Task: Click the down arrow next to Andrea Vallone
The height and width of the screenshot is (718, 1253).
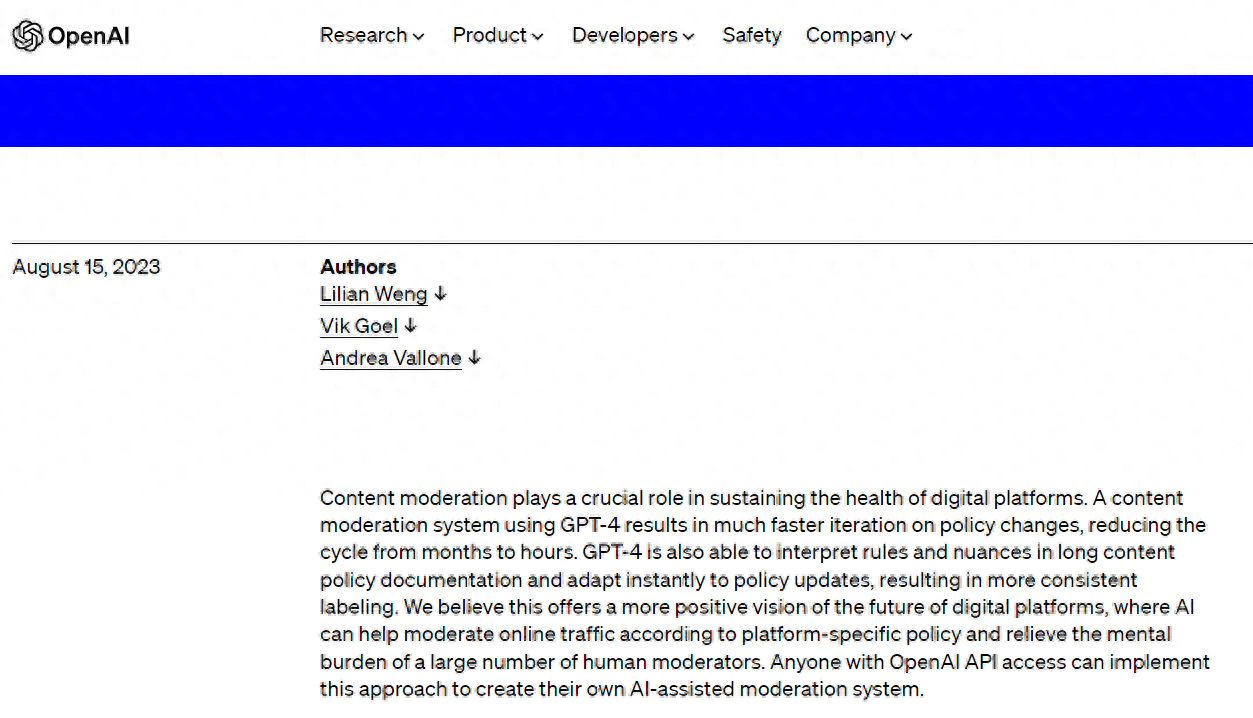Action: [475, 358]
